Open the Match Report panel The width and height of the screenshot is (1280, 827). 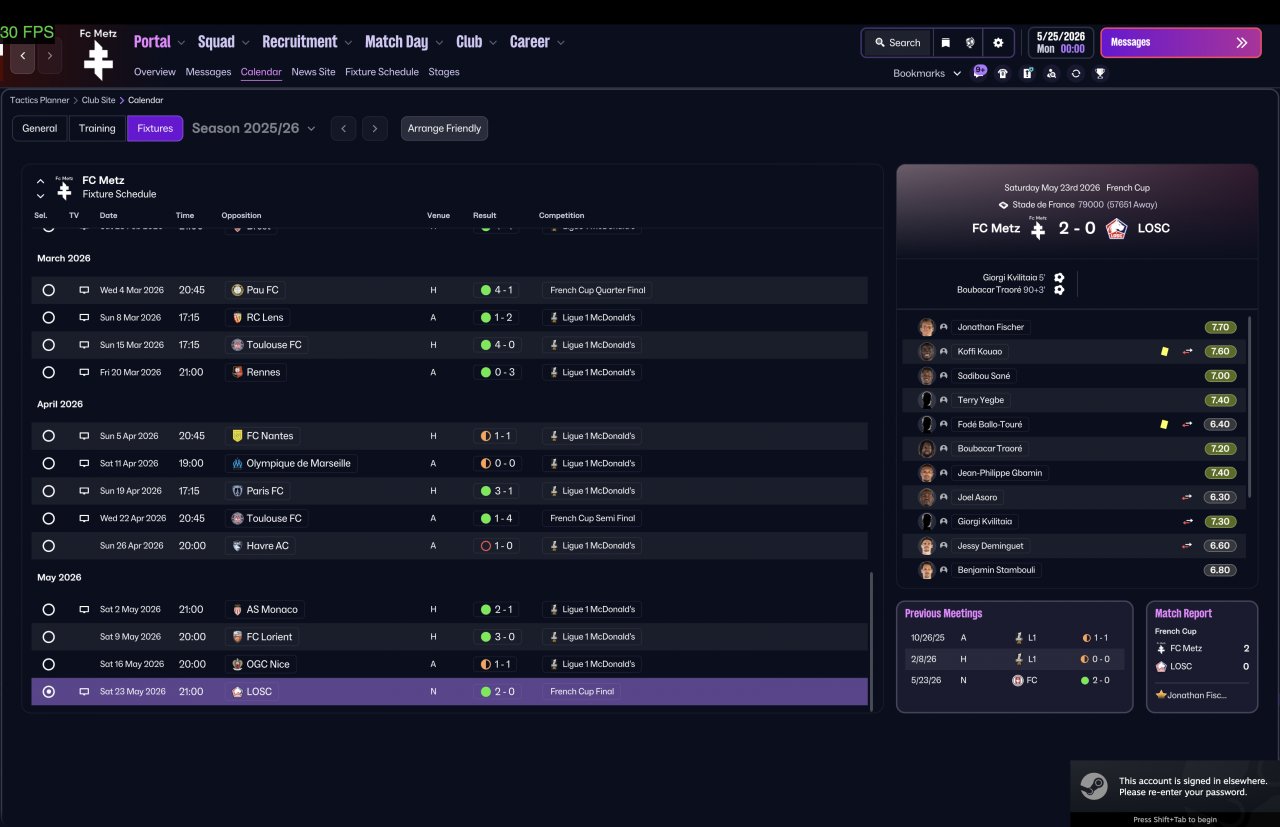point(1202,656)
